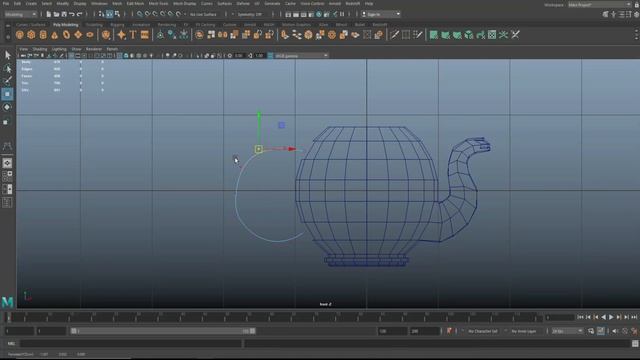Screen dimensions: 640x360
Task: Open the Edit Mesh menu
Action: 135,4
